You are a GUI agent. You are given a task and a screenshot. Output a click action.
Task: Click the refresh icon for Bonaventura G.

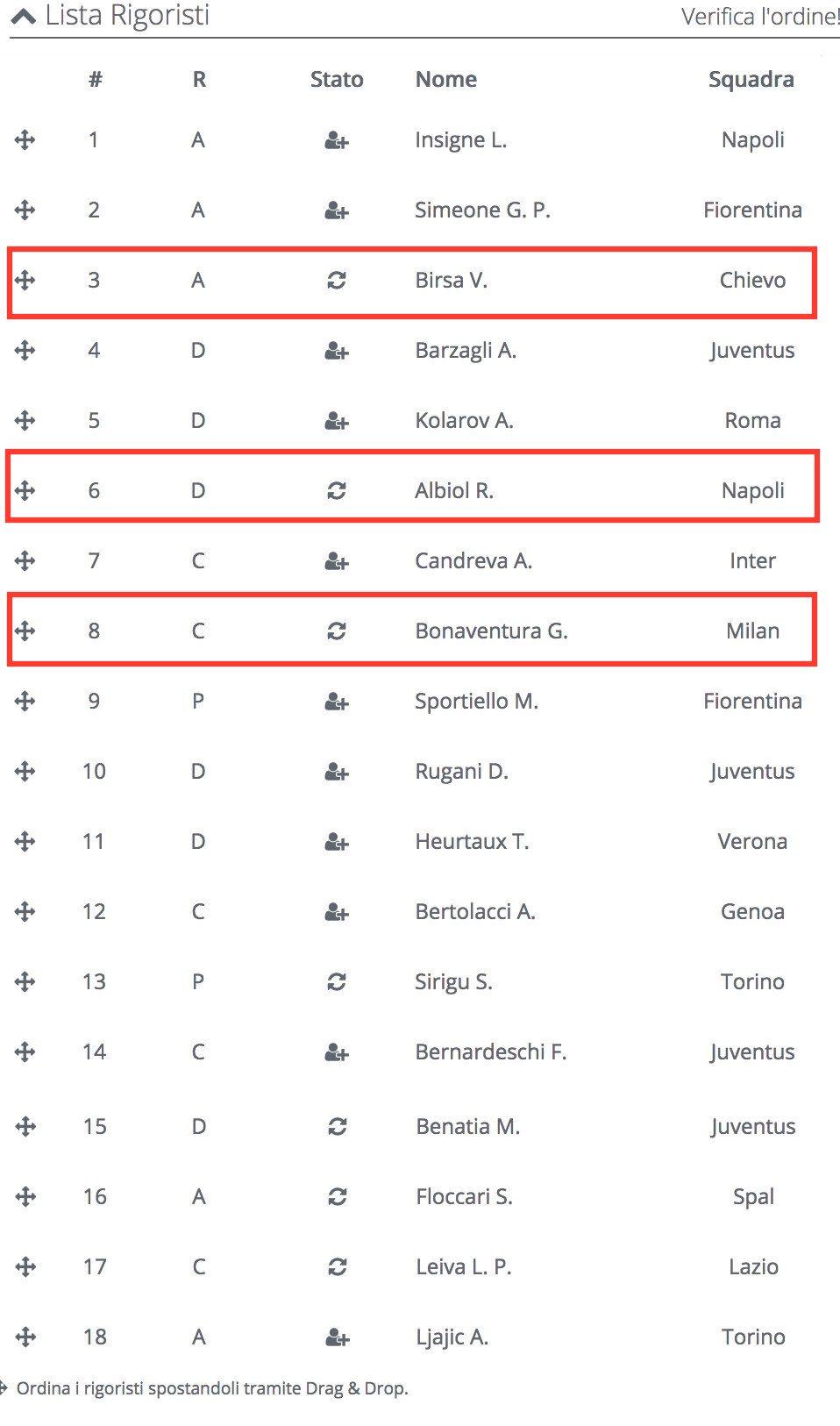(337, 631)
